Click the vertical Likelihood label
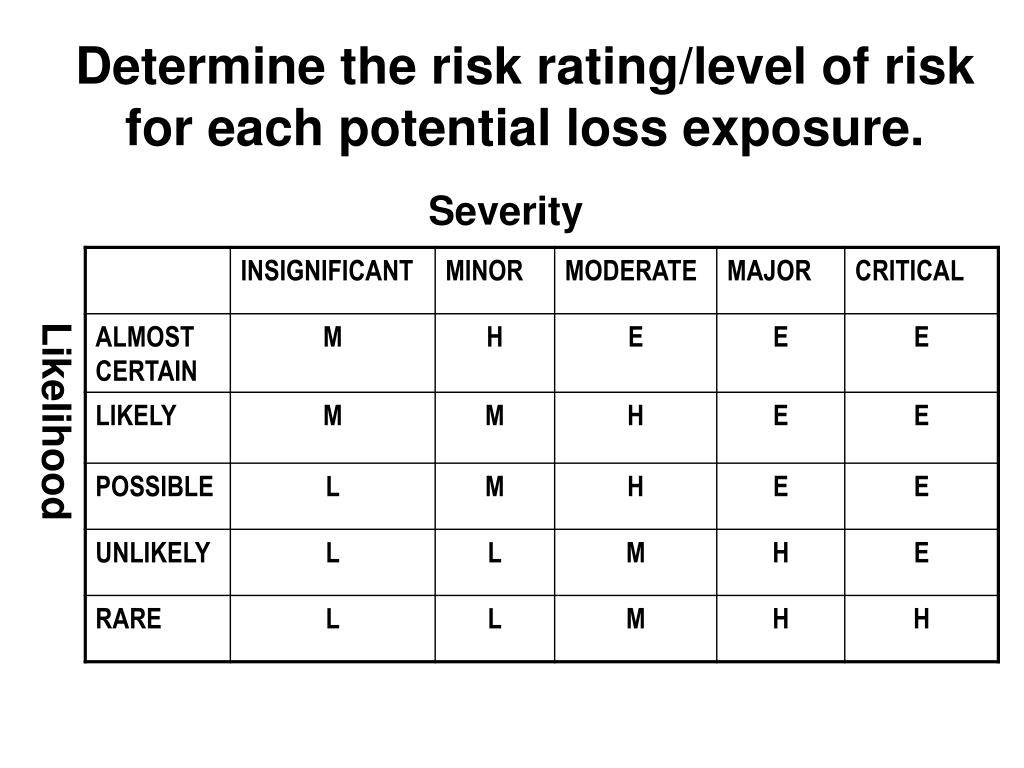The height and width of the screenshot is (768, 1024). coord(56,421)
